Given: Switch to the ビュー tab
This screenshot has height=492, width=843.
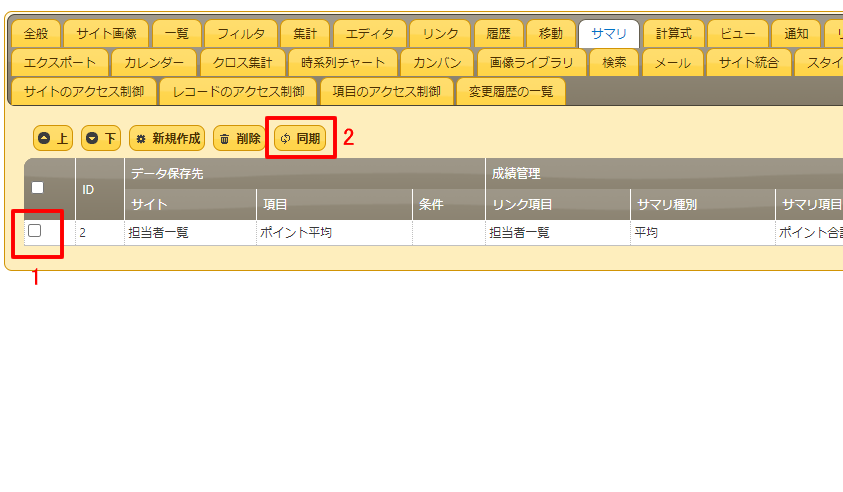Looking at the screenshot, I should click(738, 34).
